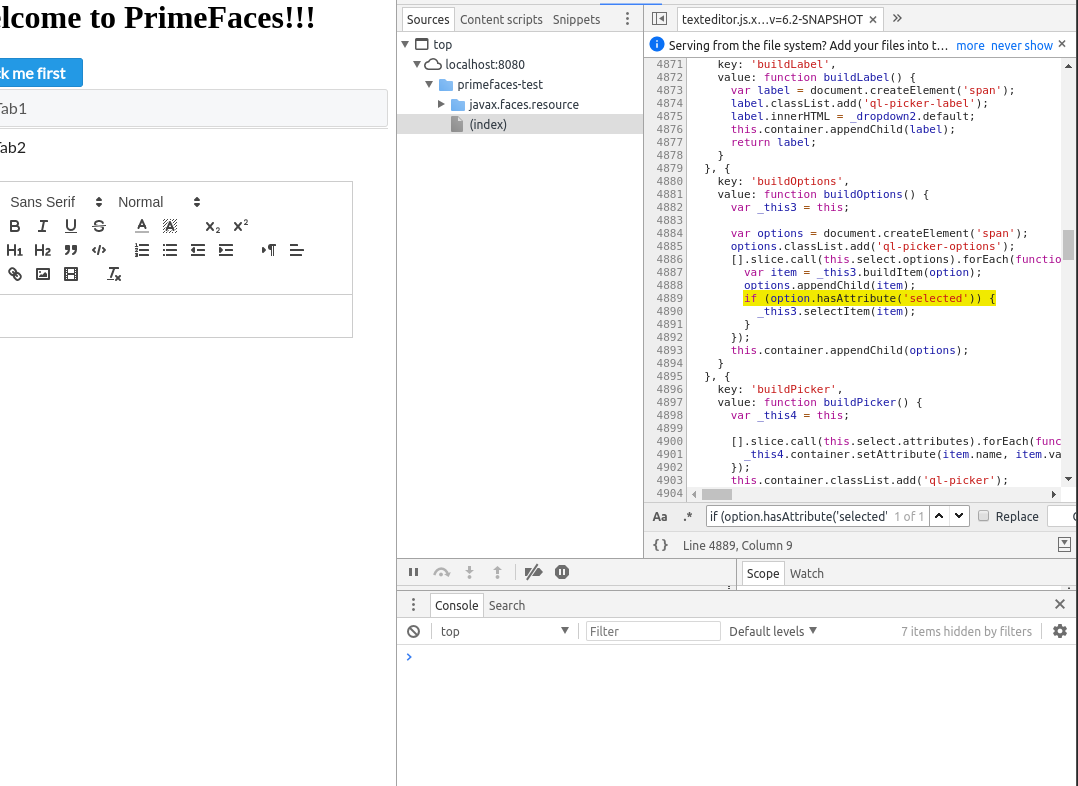Click the strikethrough icon in the editor toolbar
The height and width of the screenshot is (786, 1078).
98,226
